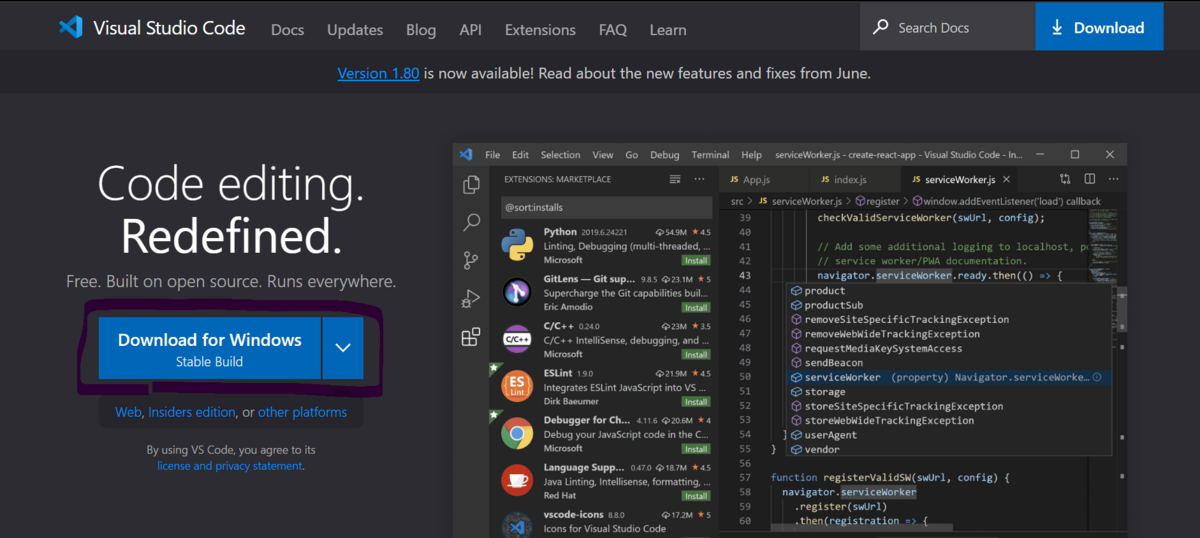Open the editor more actions ellipsis

[x=1112, y=180]
